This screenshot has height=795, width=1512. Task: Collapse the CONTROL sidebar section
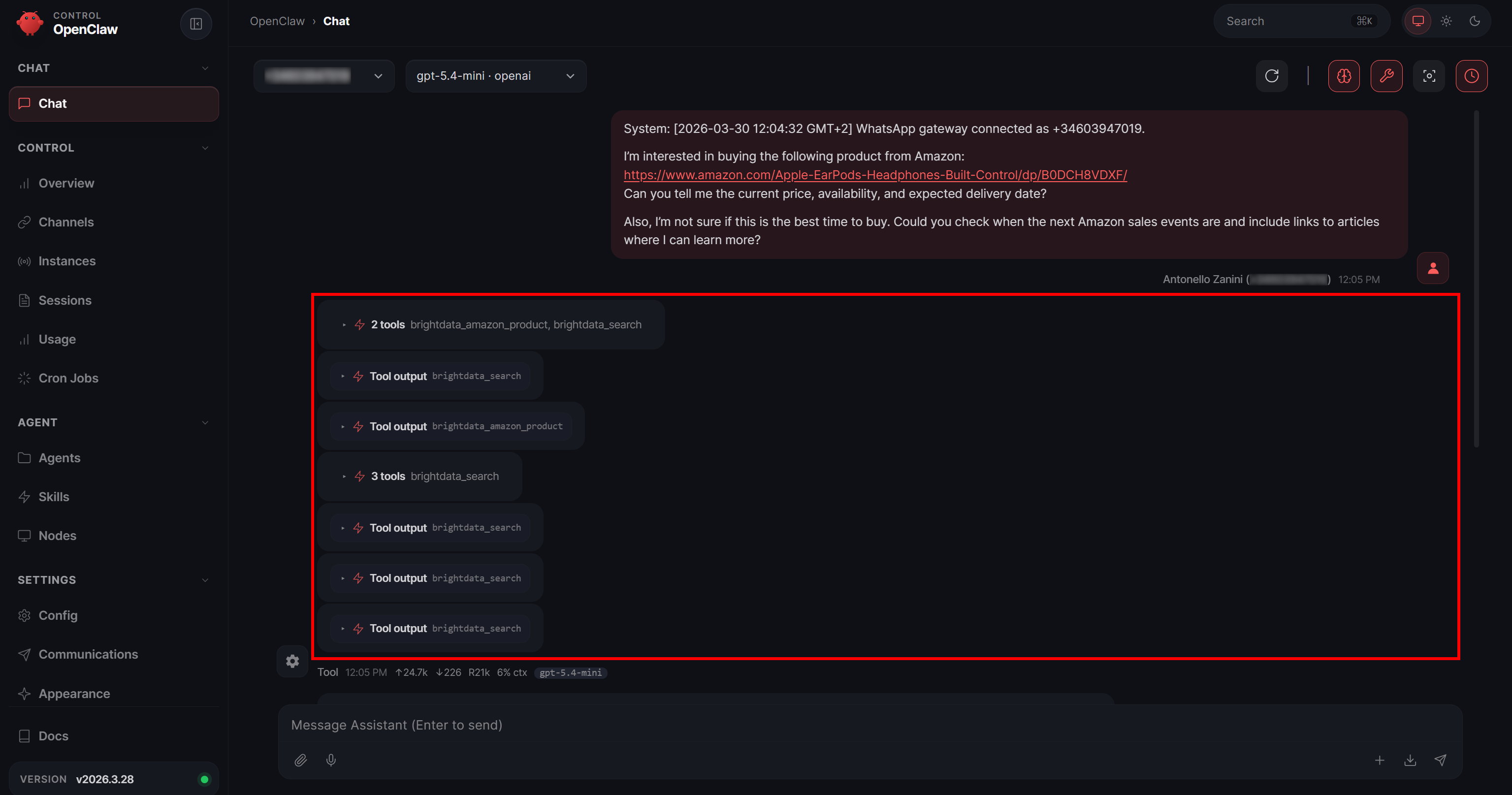coord(205,148)
